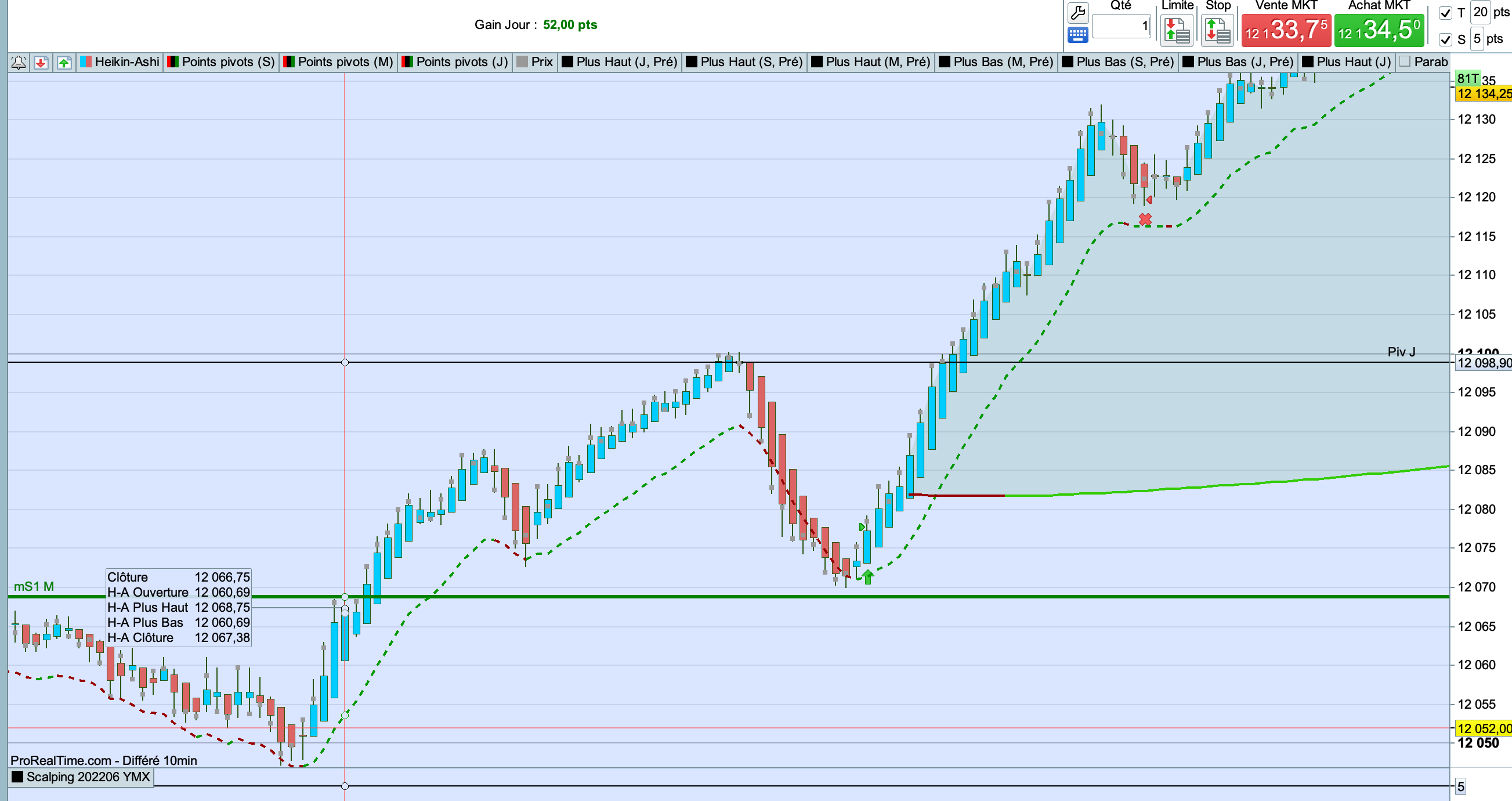Click the Prix indicator color swatch

[x=522, y=62]
